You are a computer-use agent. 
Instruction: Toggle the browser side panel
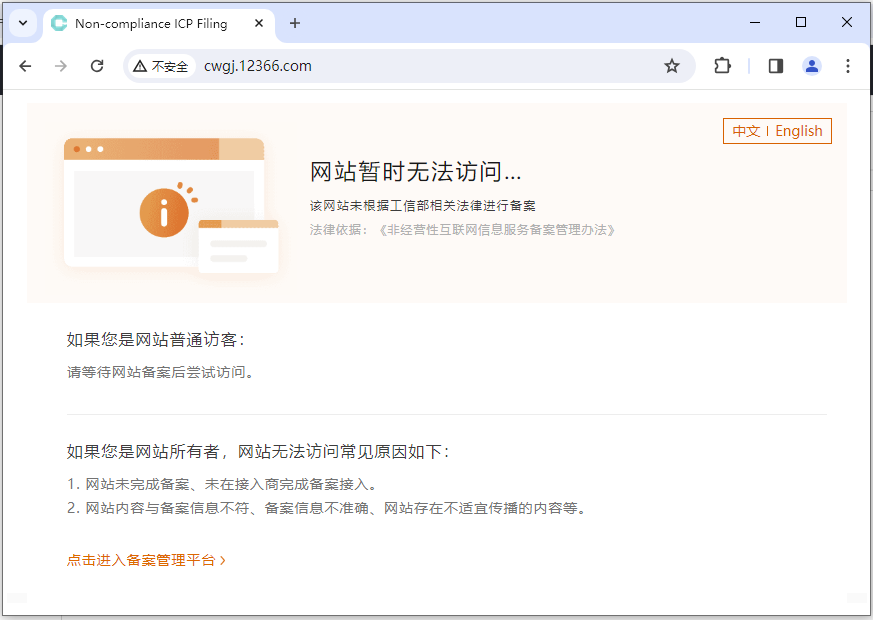pyautogui.click(x=776, y=66)
